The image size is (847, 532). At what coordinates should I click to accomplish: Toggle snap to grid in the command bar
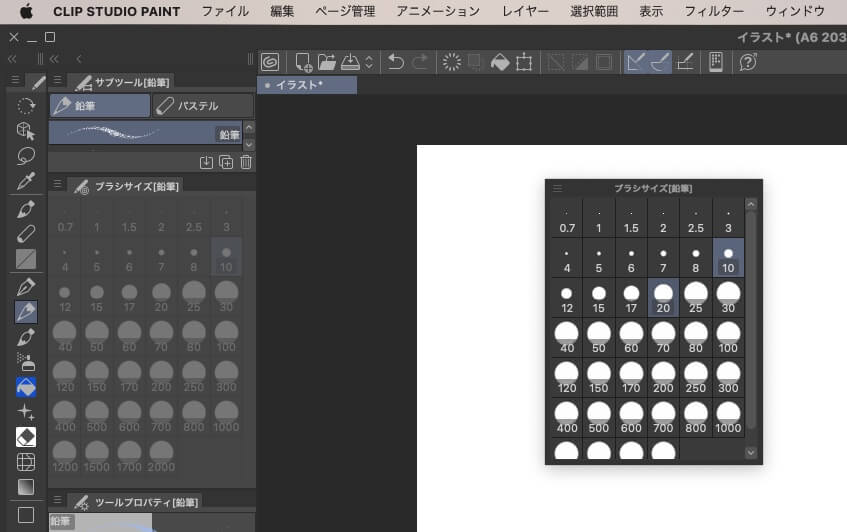pyautogui.click(x=685, y=62)
